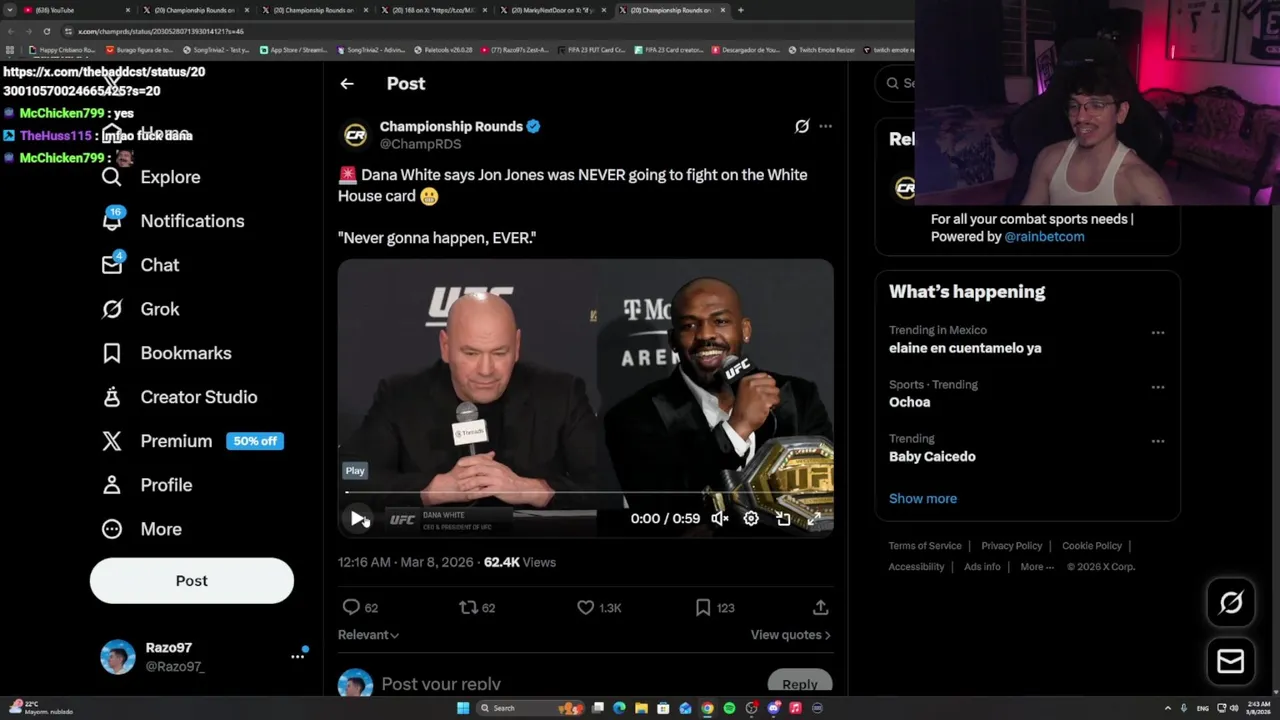Viewport: 1280px width, 720px height.
Task: Open Cookie Policy footer link
Action: click(x=1092, y=546)
